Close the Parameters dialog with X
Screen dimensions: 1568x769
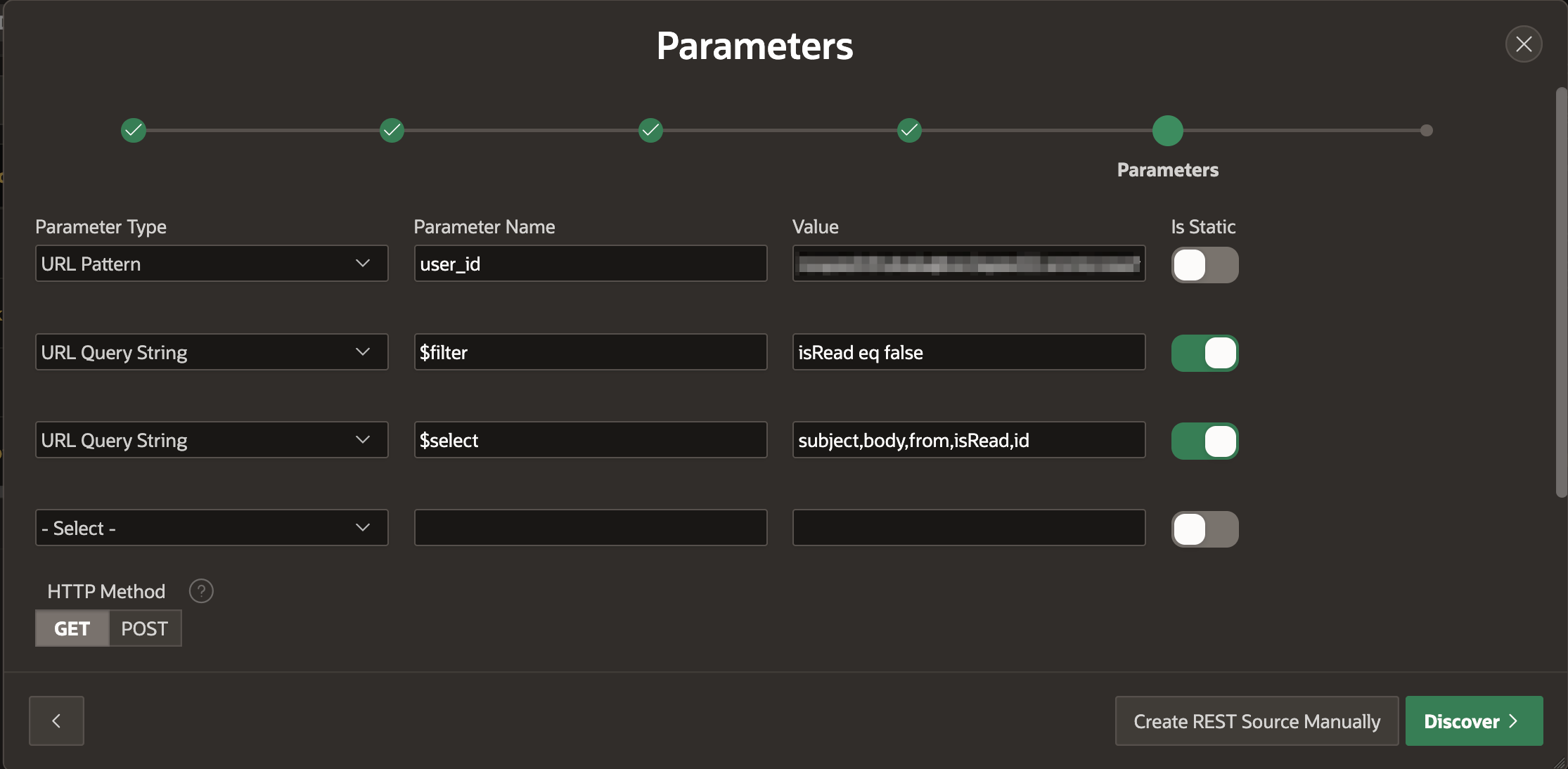1524,44
